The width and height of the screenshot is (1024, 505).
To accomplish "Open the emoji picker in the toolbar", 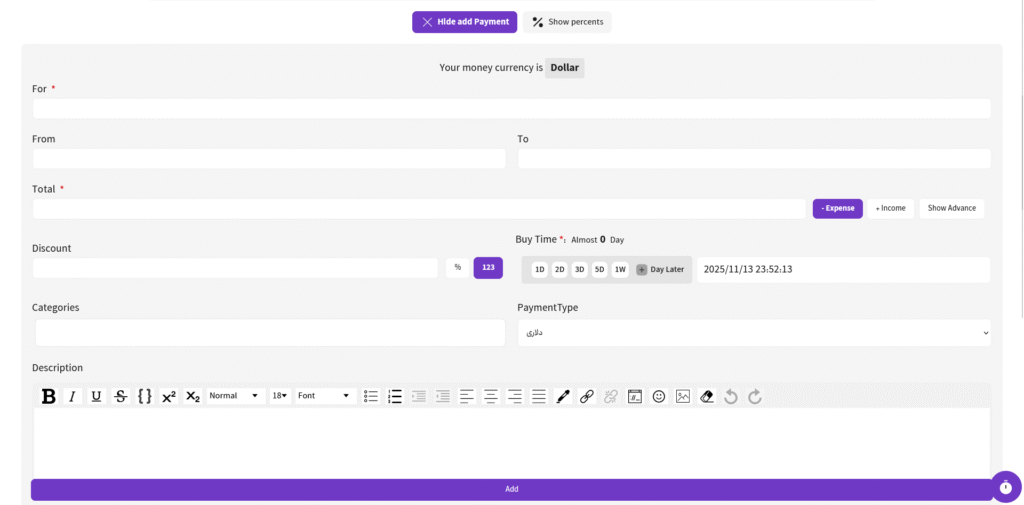I will pos(659,396).
